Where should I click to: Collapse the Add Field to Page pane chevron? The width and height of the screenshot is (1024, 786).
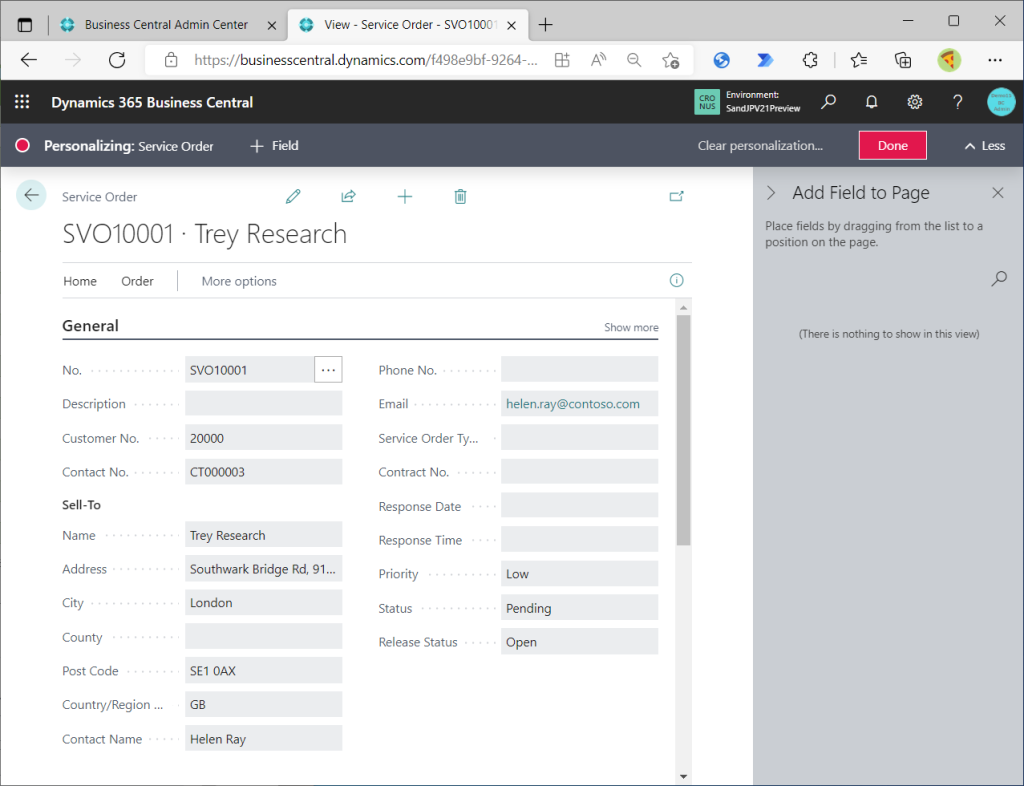pos(771,193)
